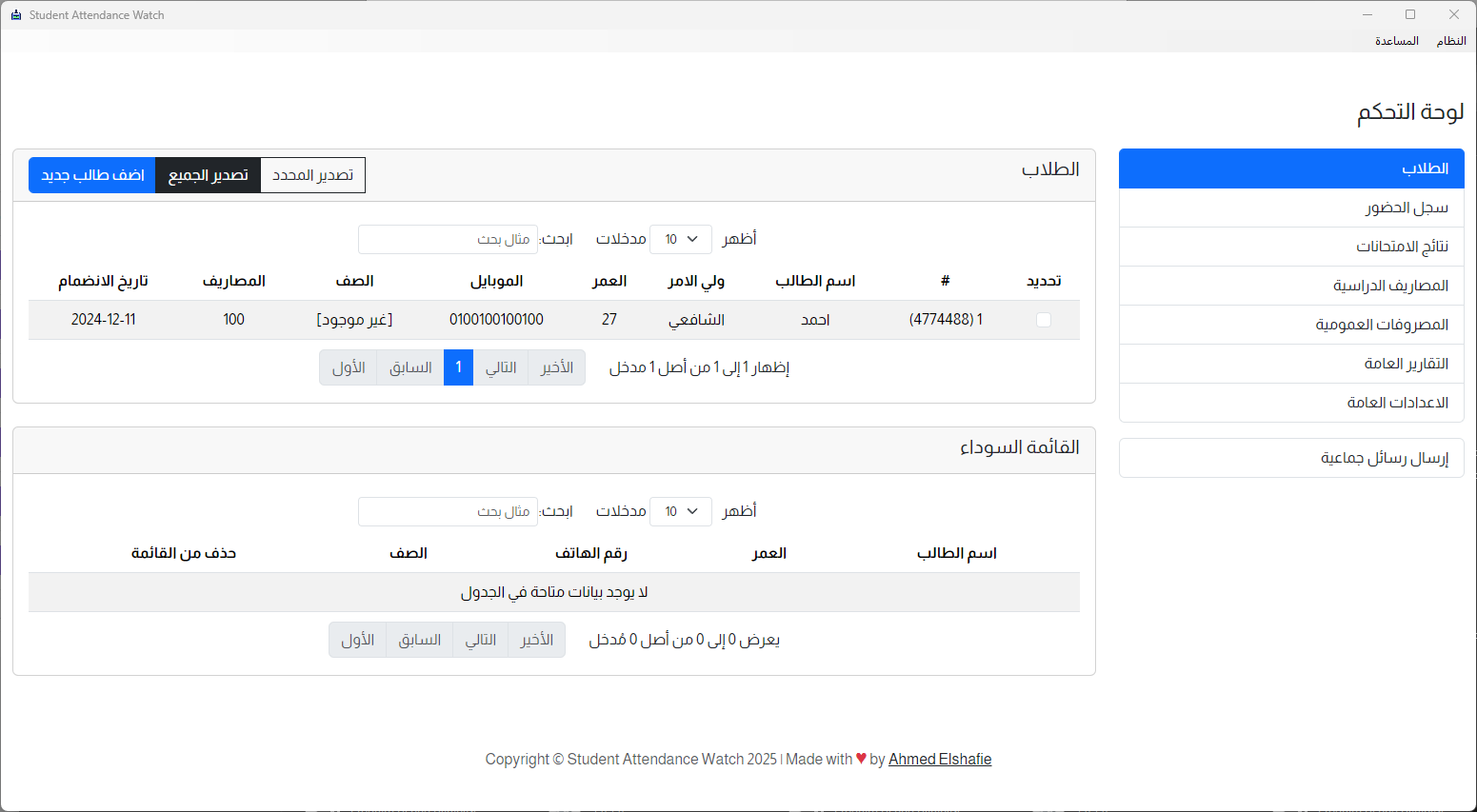The image size is (1477, 812).
Task: Click تصدير المحدد to export selected
Action: (312, 174)
